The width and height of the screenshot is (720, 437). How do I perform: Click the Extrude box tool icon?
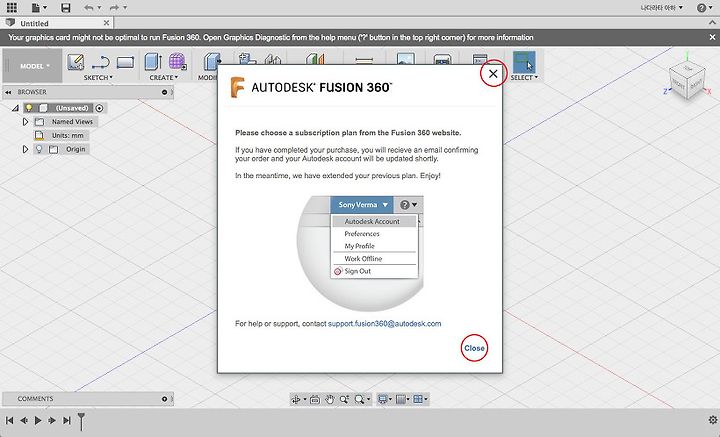point(153,62)
